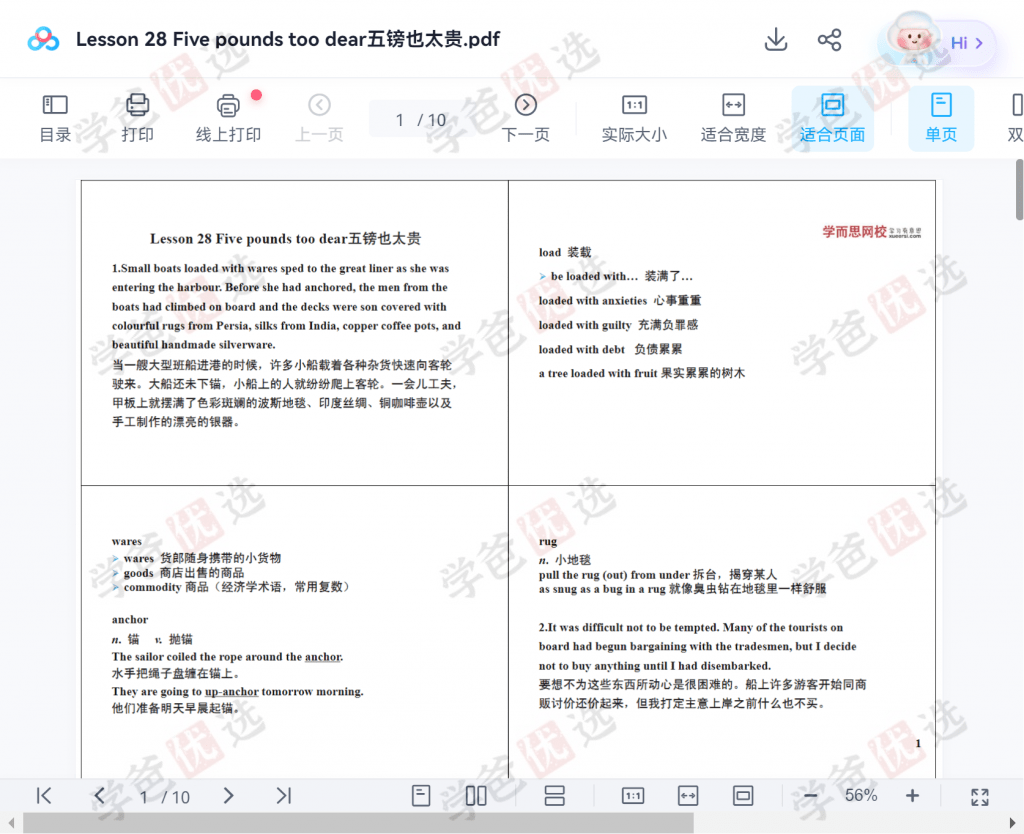
Task: Enter fullscreen mode
Action: coord(980,796)
